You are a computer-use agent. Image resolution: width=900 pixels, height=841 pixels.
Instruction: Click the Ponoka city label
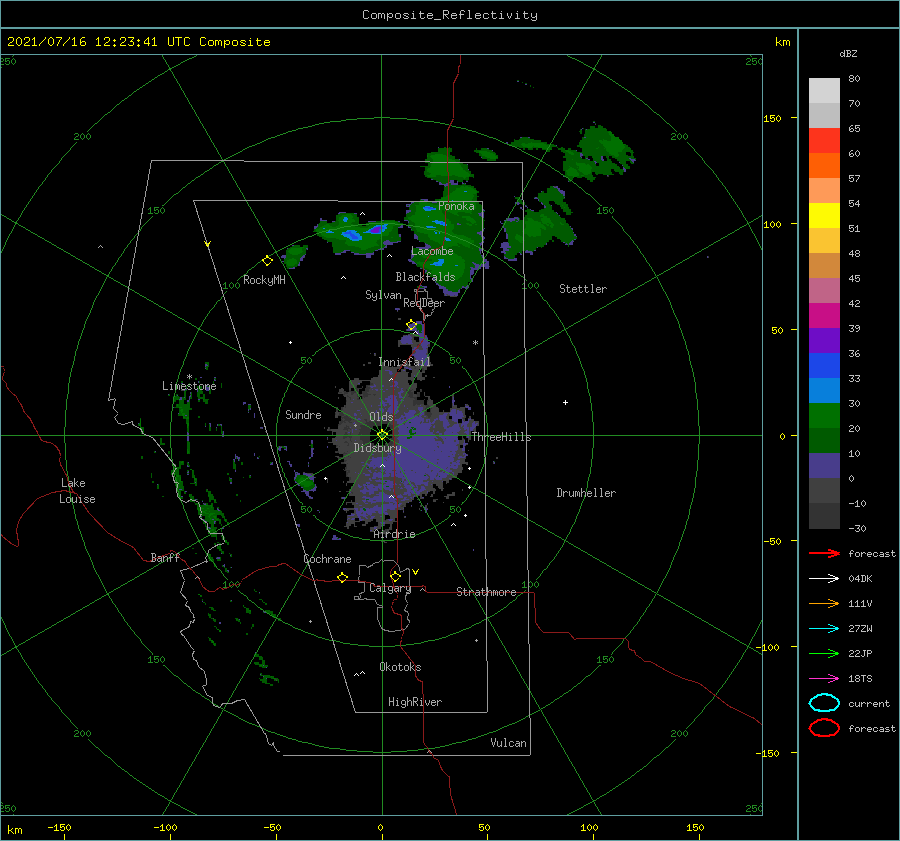456,206
